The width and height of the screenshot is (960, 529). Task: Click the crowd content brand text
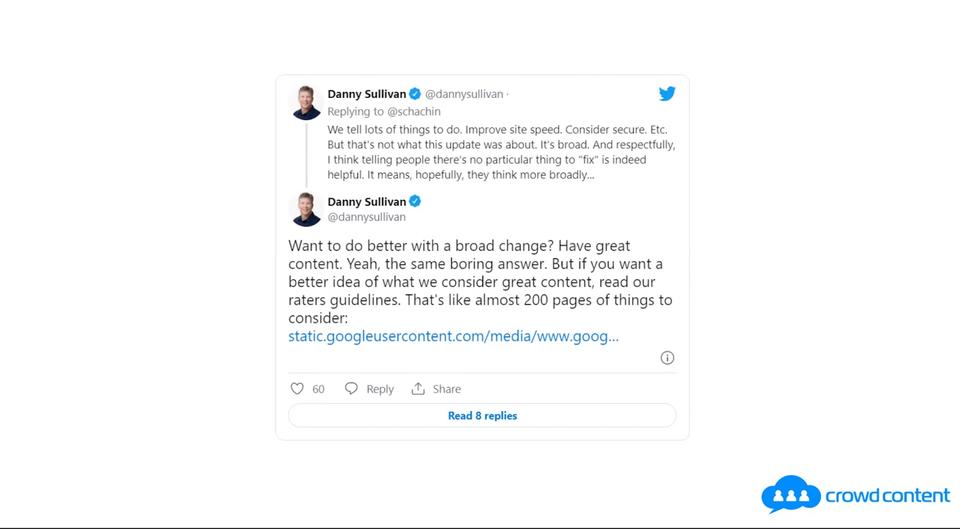pyautogui.click(x=887, y=496)
